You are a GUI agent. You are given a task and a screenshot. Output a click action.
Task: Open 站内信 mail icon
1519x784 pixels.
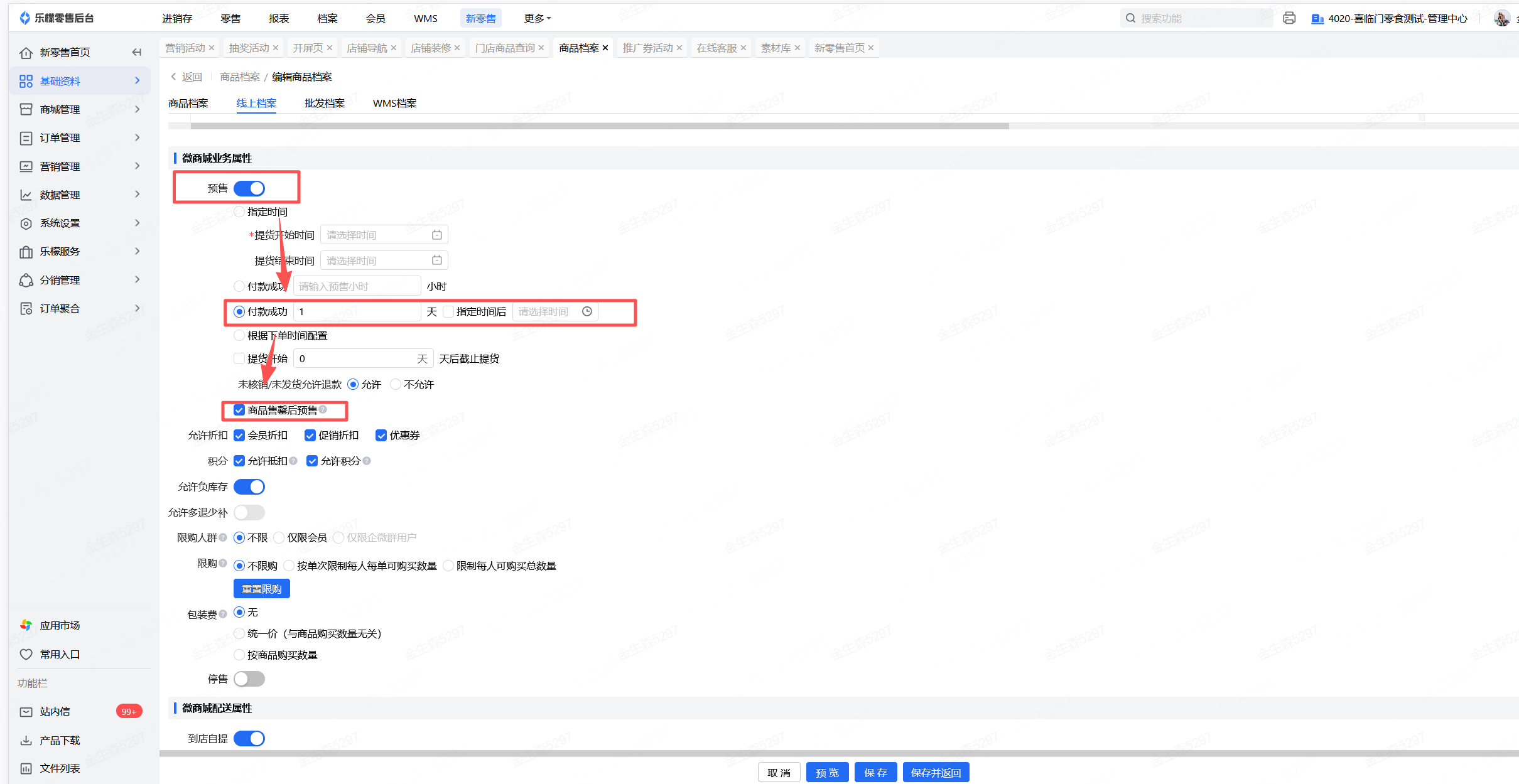click(26, 712)
